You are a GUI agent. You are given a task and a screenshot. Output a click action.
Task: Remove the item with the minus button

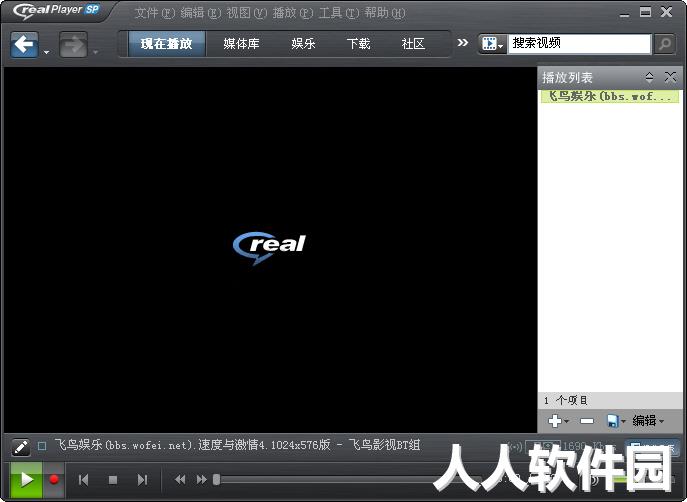587,421
